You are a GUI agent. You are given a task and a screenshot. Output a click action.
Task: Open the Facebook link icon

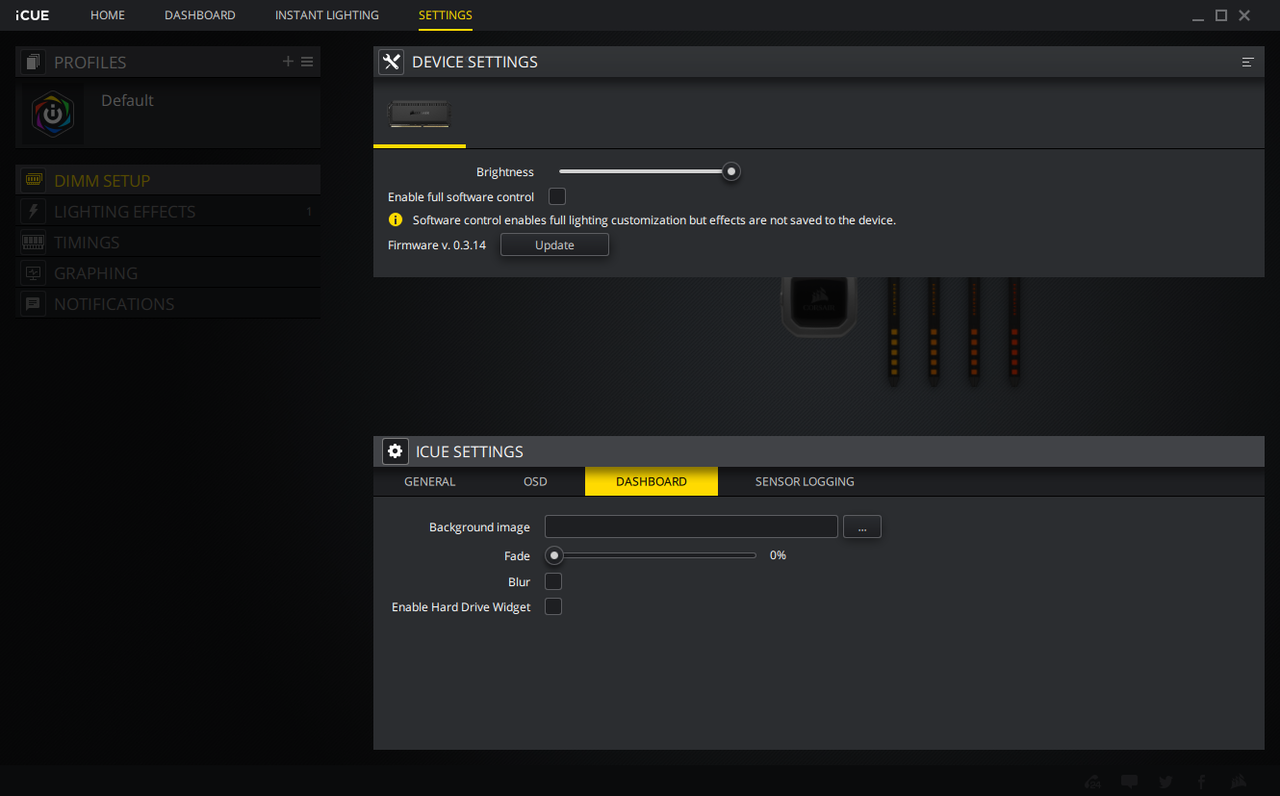(x=1201, y=782)
